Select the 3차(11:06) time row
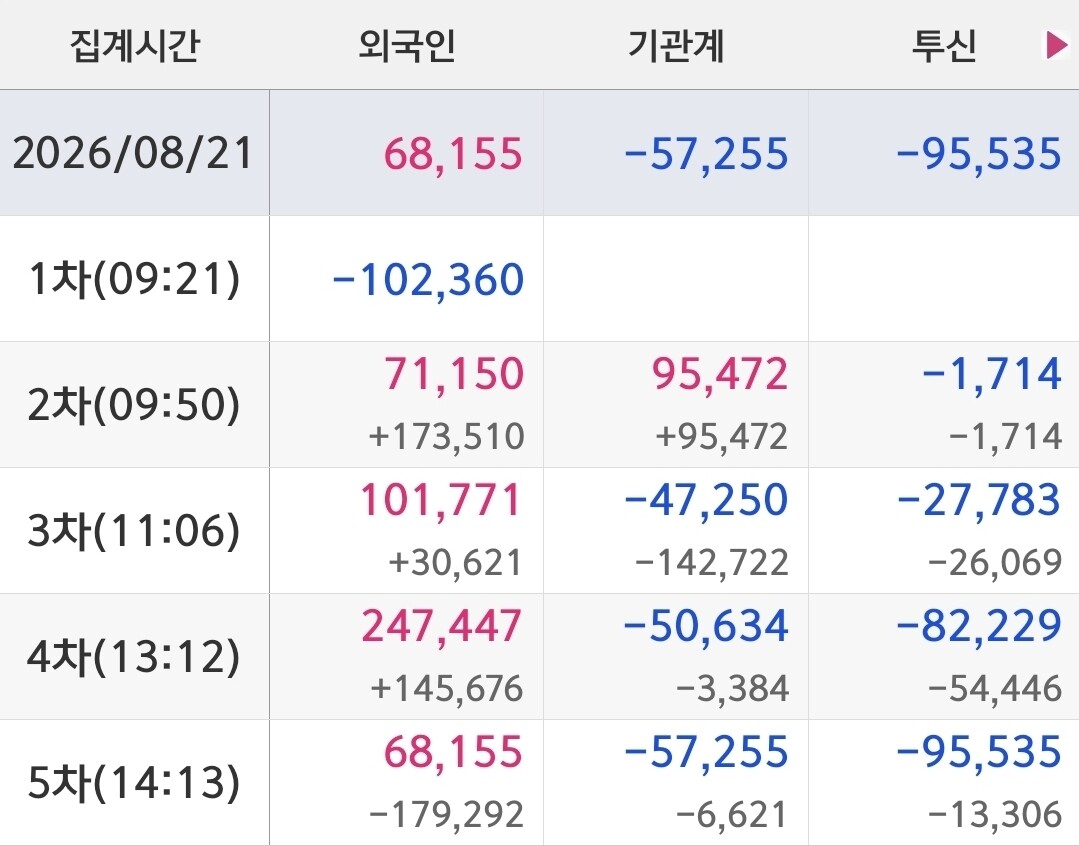Image resolution: width=1079 pixels, height=846 pixels. 540,531
